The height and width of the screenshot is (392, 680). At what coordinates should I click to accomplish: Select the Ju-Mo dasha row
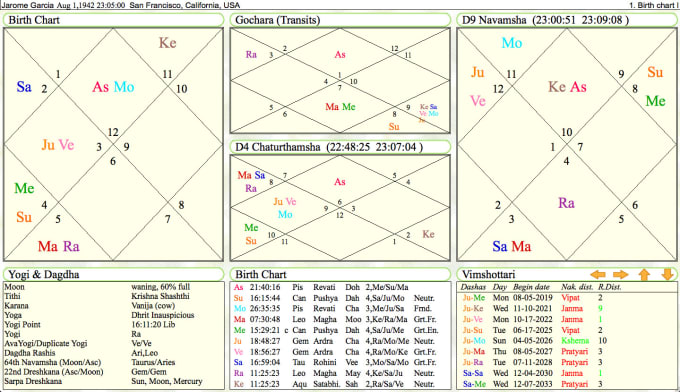click(568, 341)
